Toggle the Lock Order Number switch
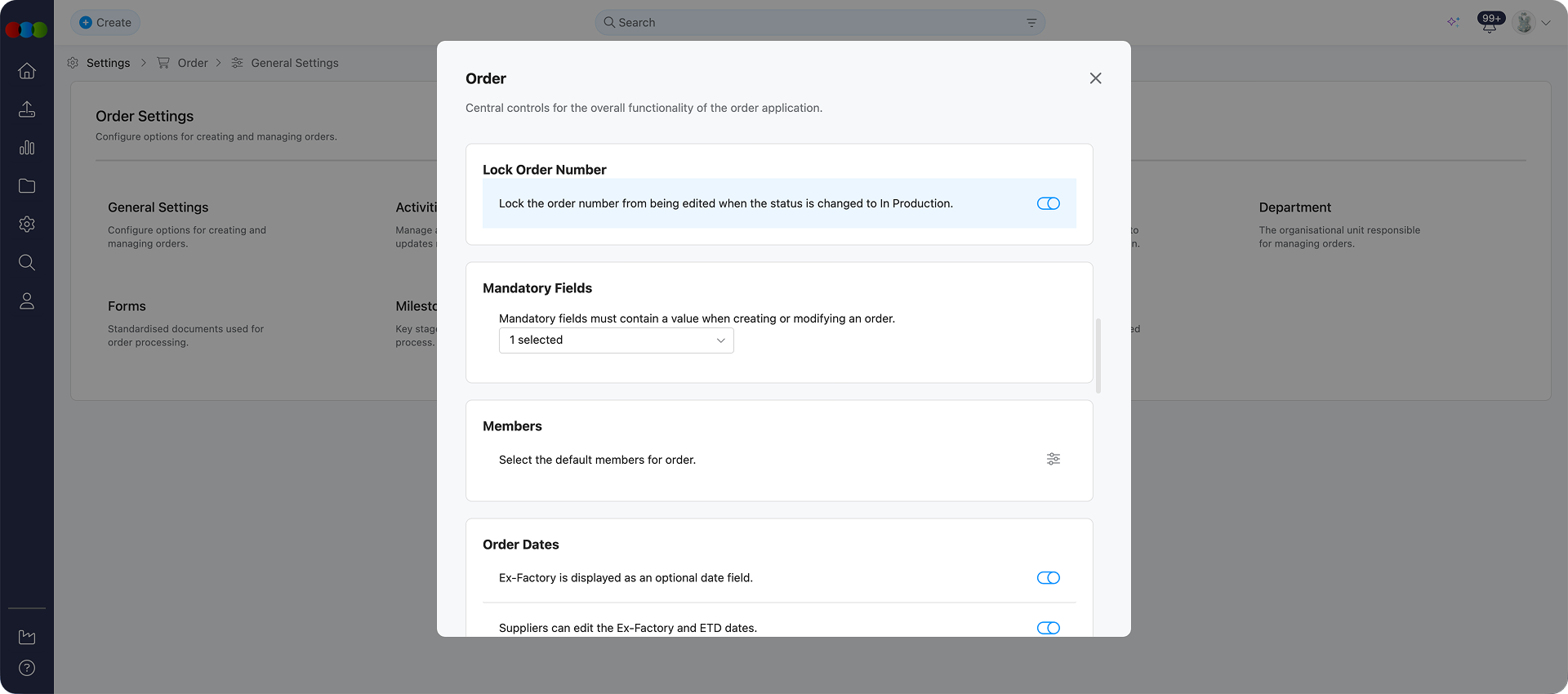This screenshot has width=1568, height=694. (1048, 203)
